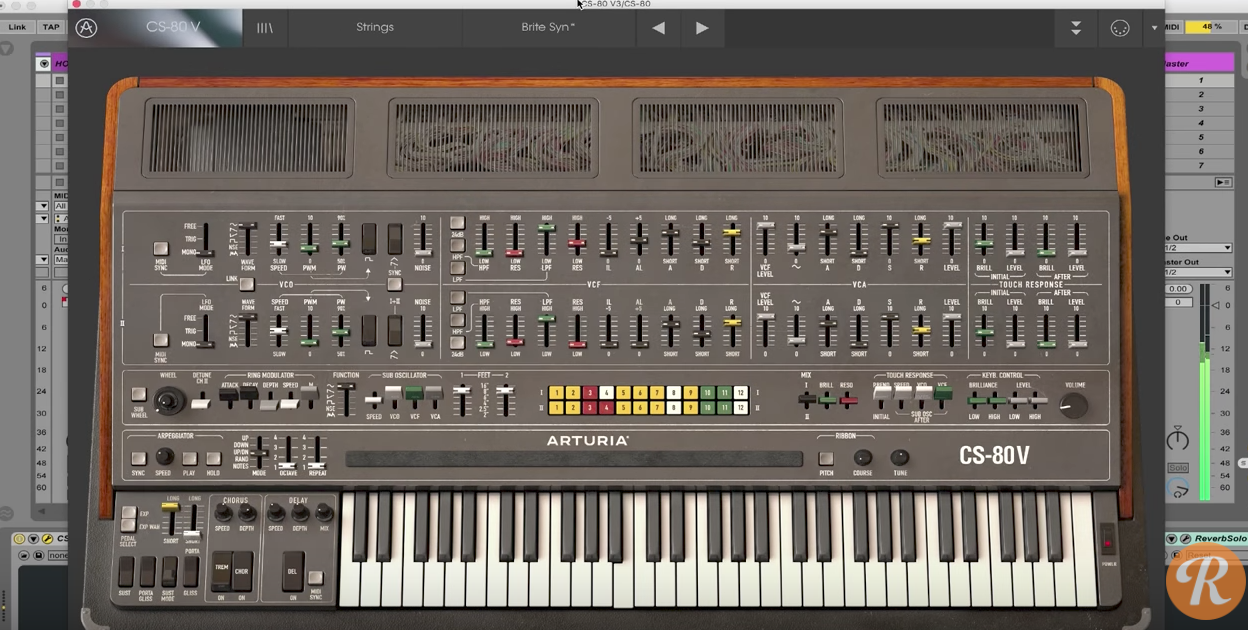
Task: Click the row I 24dB filter button
Action: click(x=457, y=224)
